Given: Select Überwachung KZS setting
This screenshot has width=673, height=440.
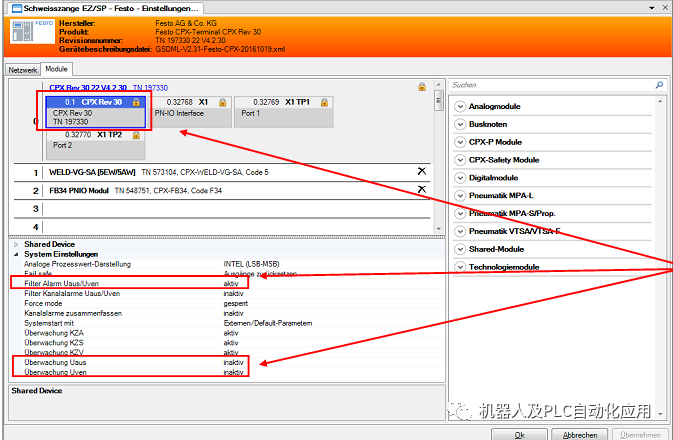Looking at the screenshot, I should [x=54, y=343].
